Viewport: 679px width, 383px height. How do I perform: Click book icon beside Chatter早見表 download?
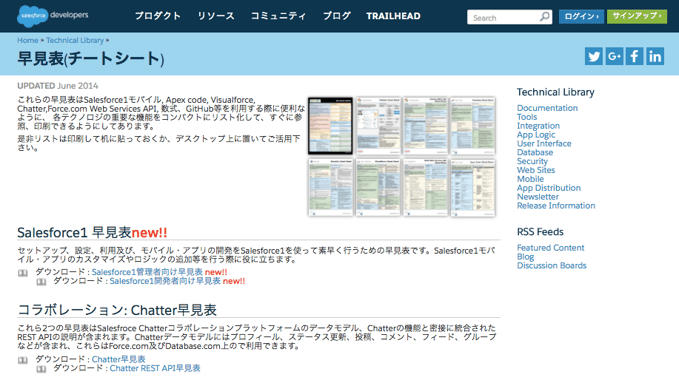point(23,360)
